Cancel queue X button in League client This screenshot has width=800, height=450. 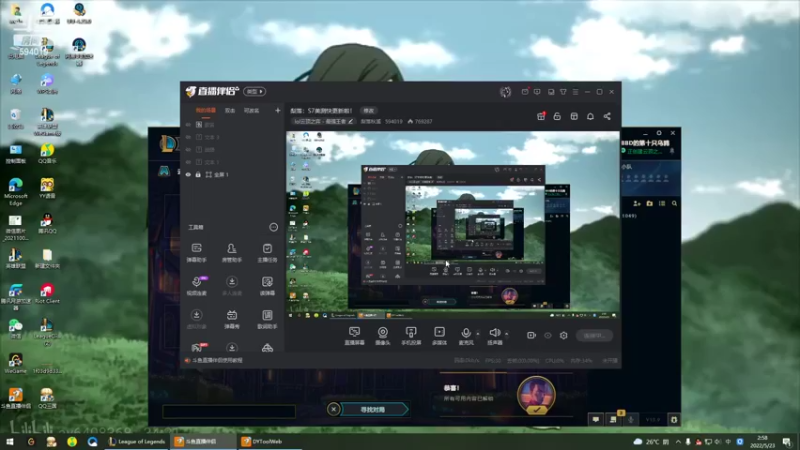[x=333, y=409]
